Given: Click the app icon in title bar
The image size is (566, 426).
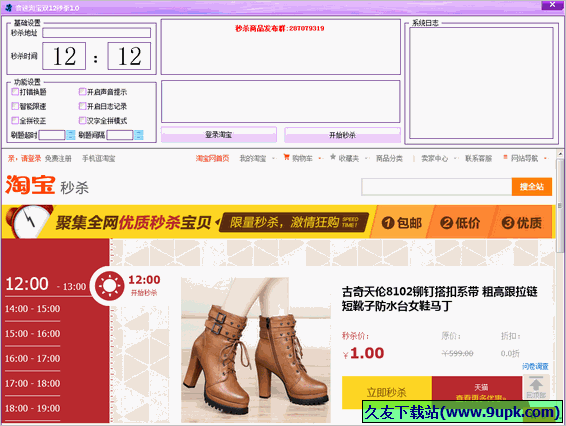Looking at the screenshot, I should (9, 7).
